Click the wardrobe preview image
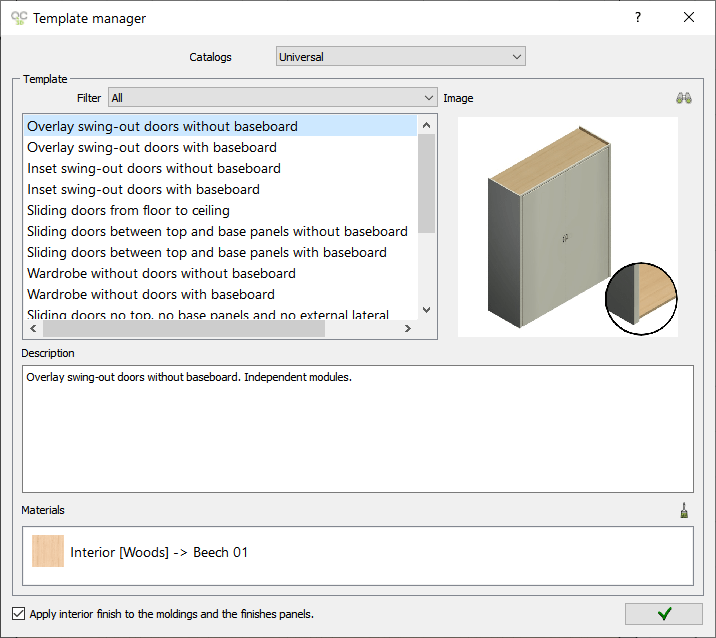The height and width of the screenshot is (638, 716). 568,227
